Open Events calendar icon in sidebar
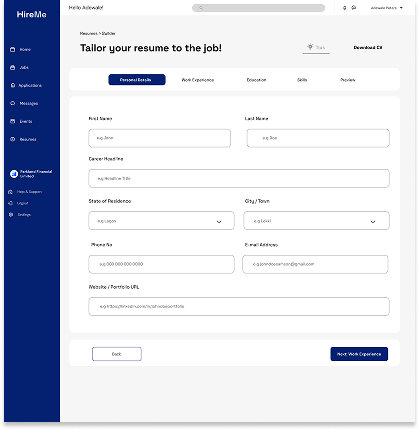The width and height of the screenshot is (419, 430). [x=13, y=121]
